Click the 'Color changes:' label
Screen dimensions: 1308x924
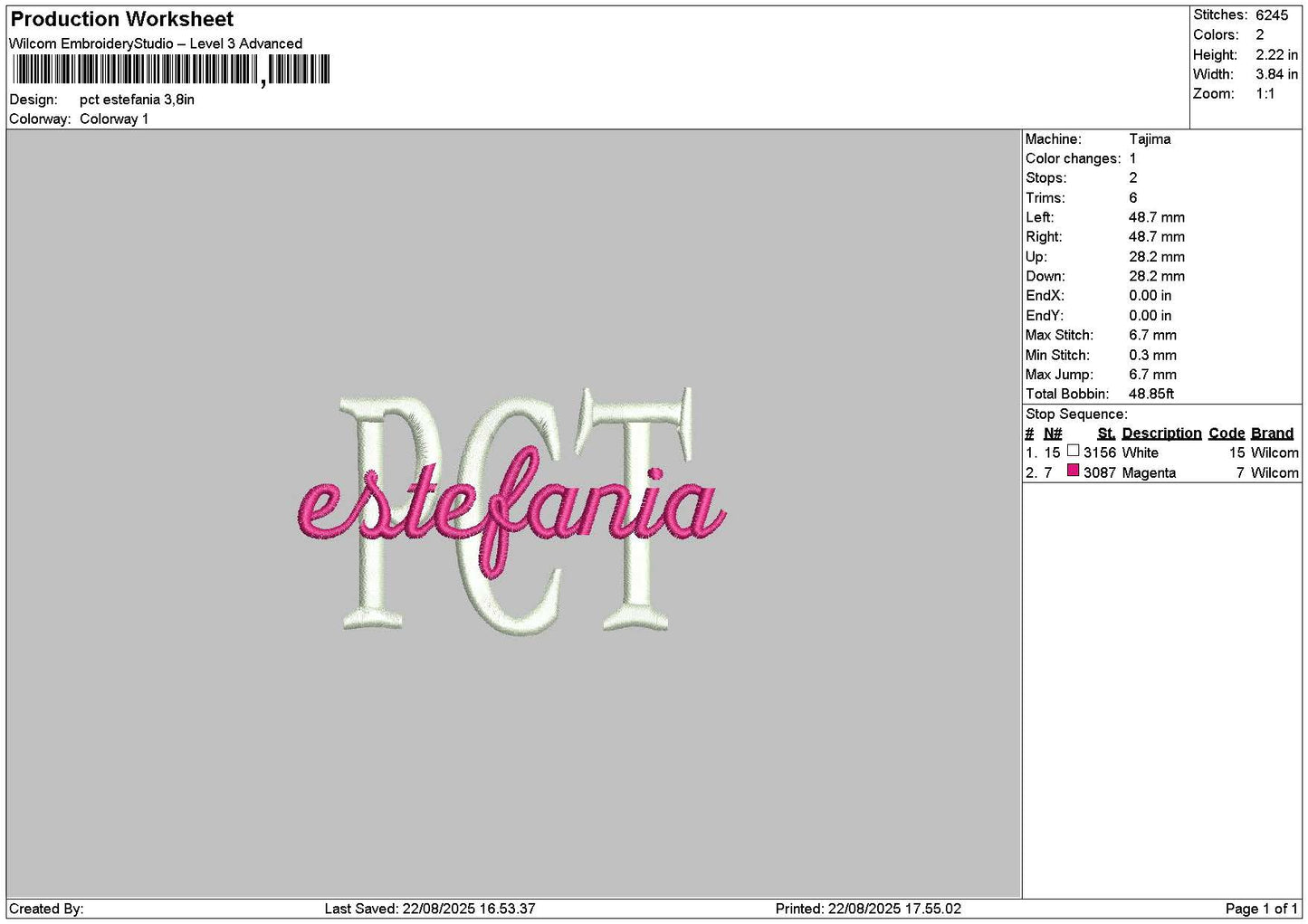click(1073, 159)
